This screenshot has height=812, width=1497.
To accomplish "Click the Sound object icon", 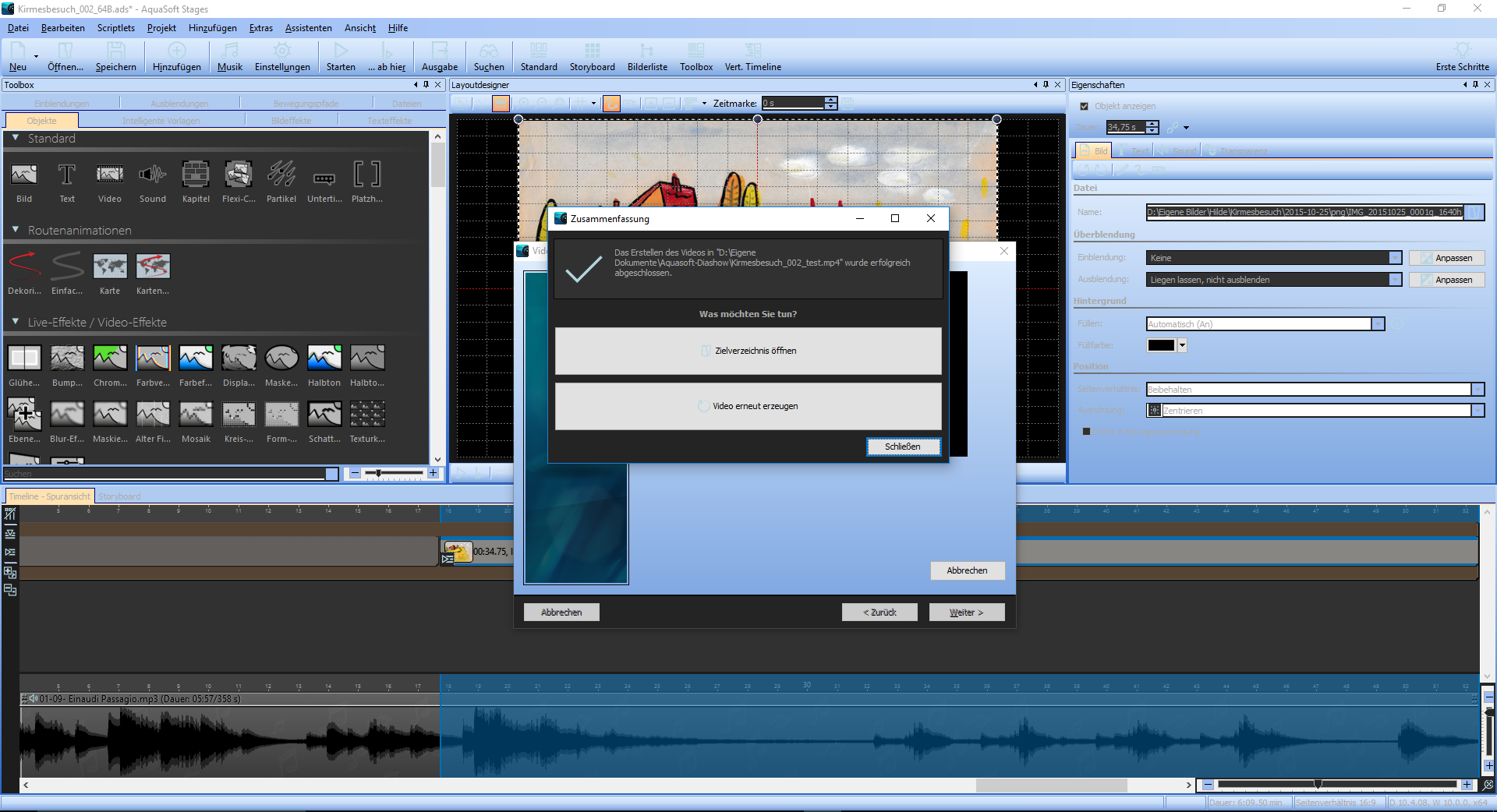I will point(153,175).
